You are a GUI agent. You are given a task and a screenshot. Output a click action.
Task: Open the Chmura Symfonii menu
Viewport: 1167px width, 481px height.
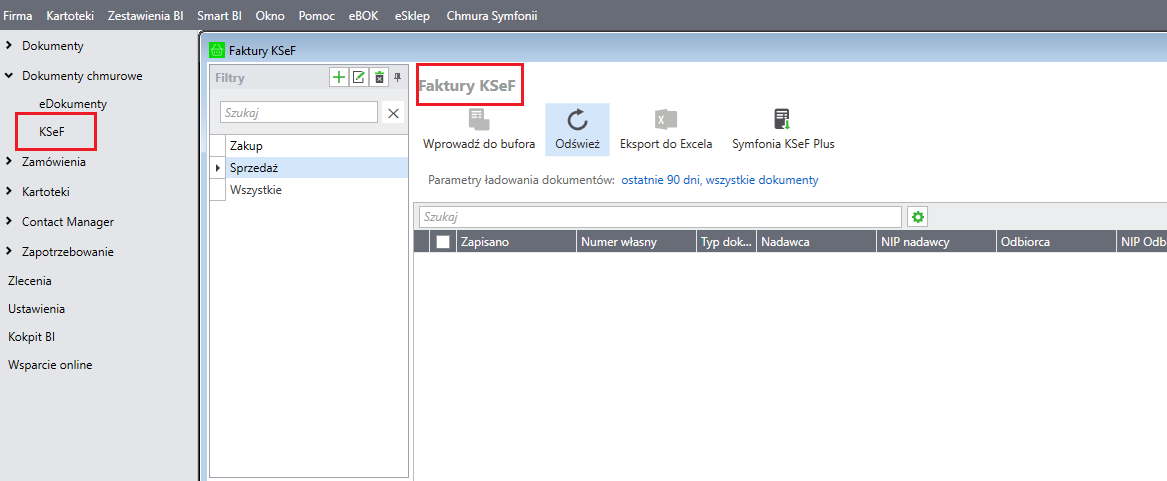[x=492, y=16]
